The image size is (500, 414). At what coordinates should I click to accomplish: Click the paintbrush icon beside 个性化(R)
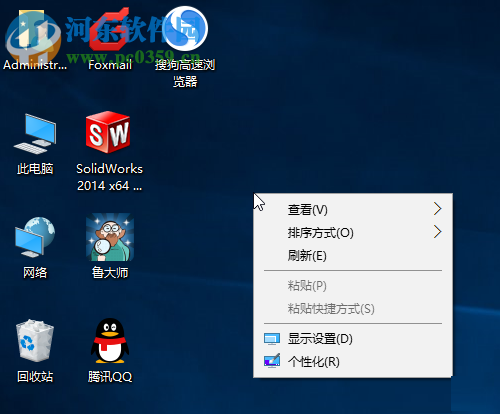pos(272,361)
